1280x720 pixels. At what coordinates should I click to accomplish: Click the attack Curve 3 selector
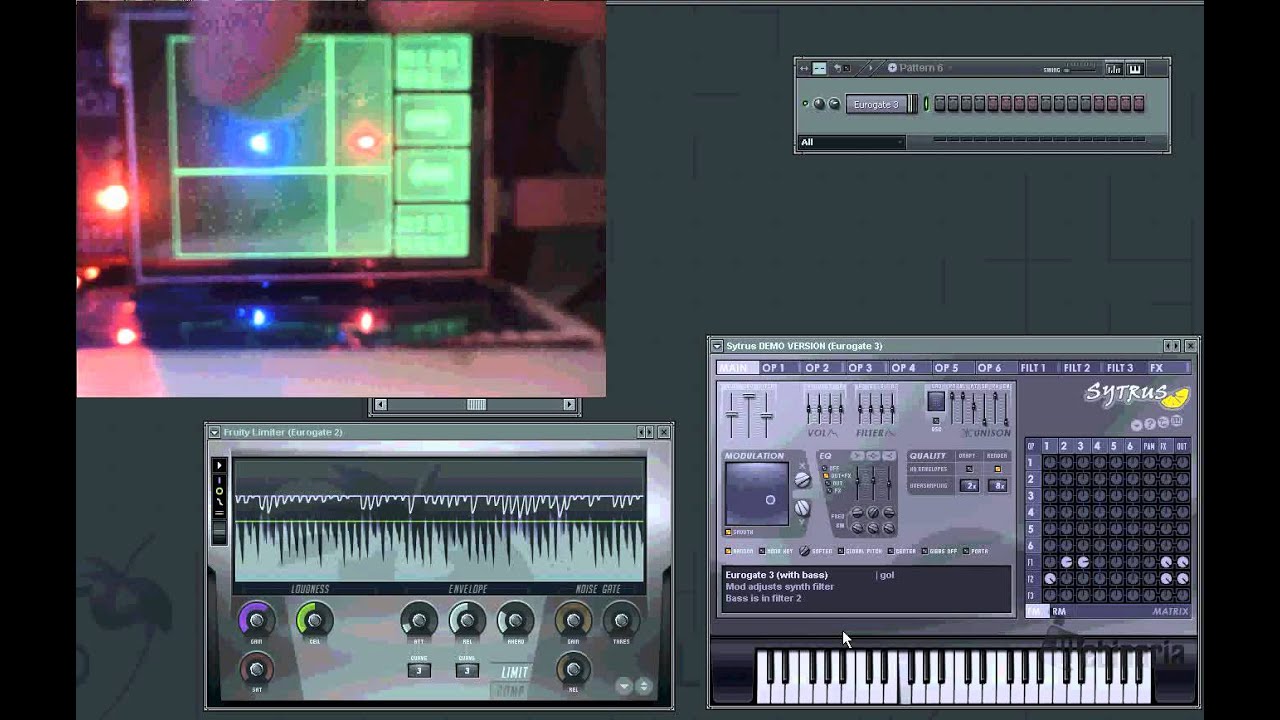click(419, 670)
